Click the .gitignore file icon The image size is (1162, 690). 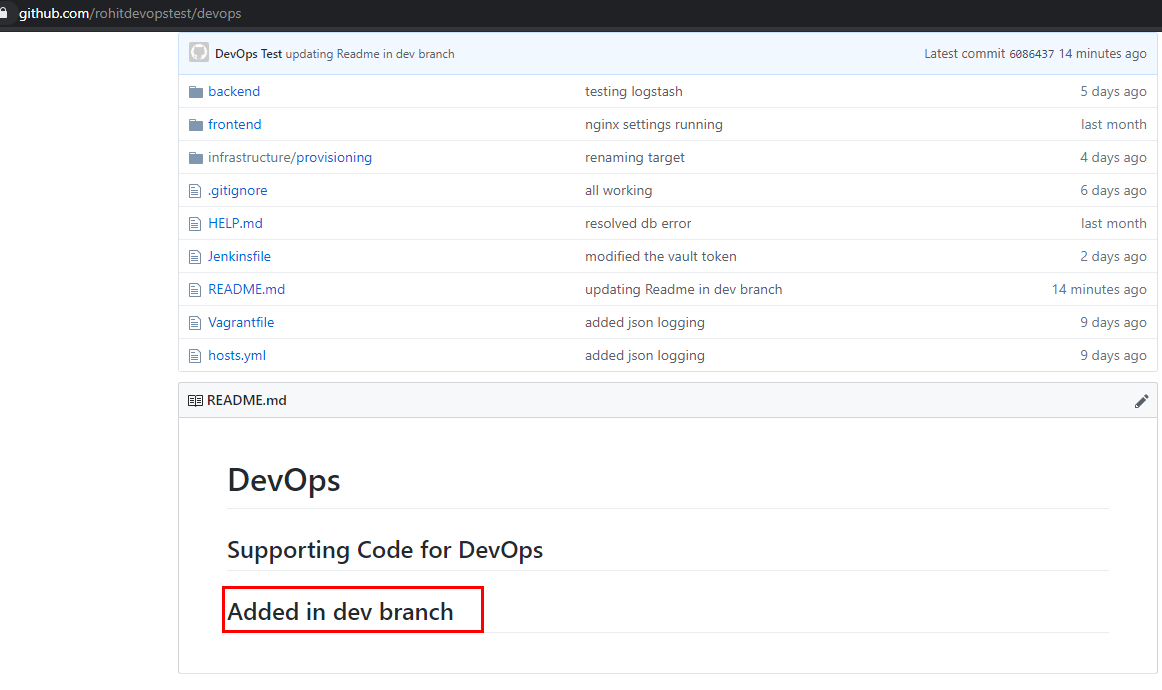click(195, 191)
